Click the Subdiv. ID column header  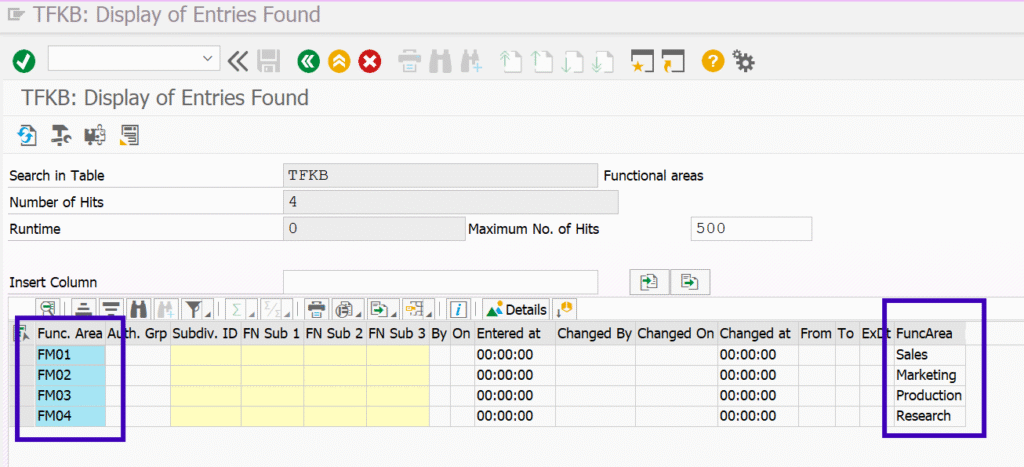pyautogui.click(x=205, y=333)
